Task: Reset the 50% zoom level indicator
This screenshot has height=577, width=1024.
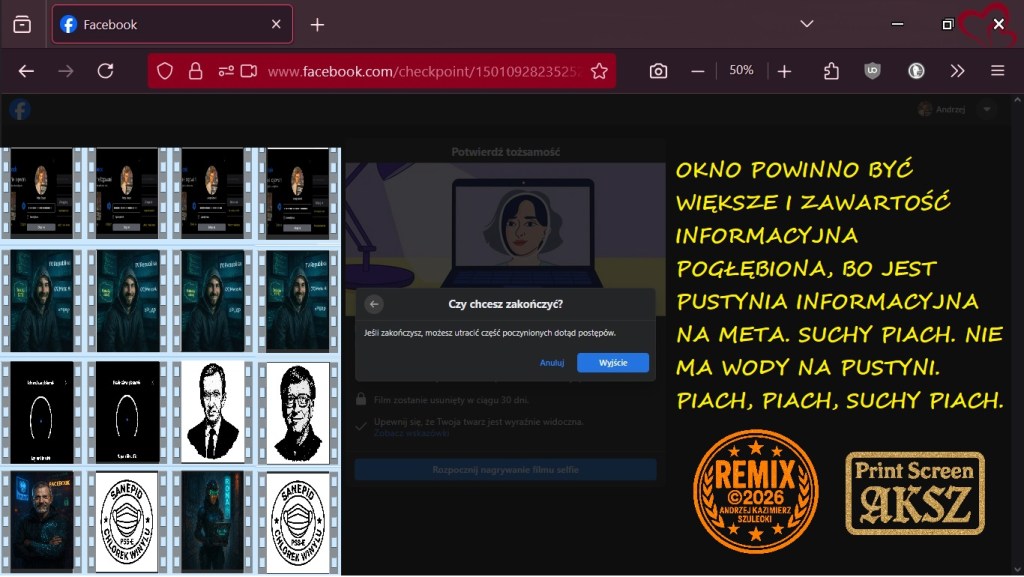Action: [x=741, y=71]
